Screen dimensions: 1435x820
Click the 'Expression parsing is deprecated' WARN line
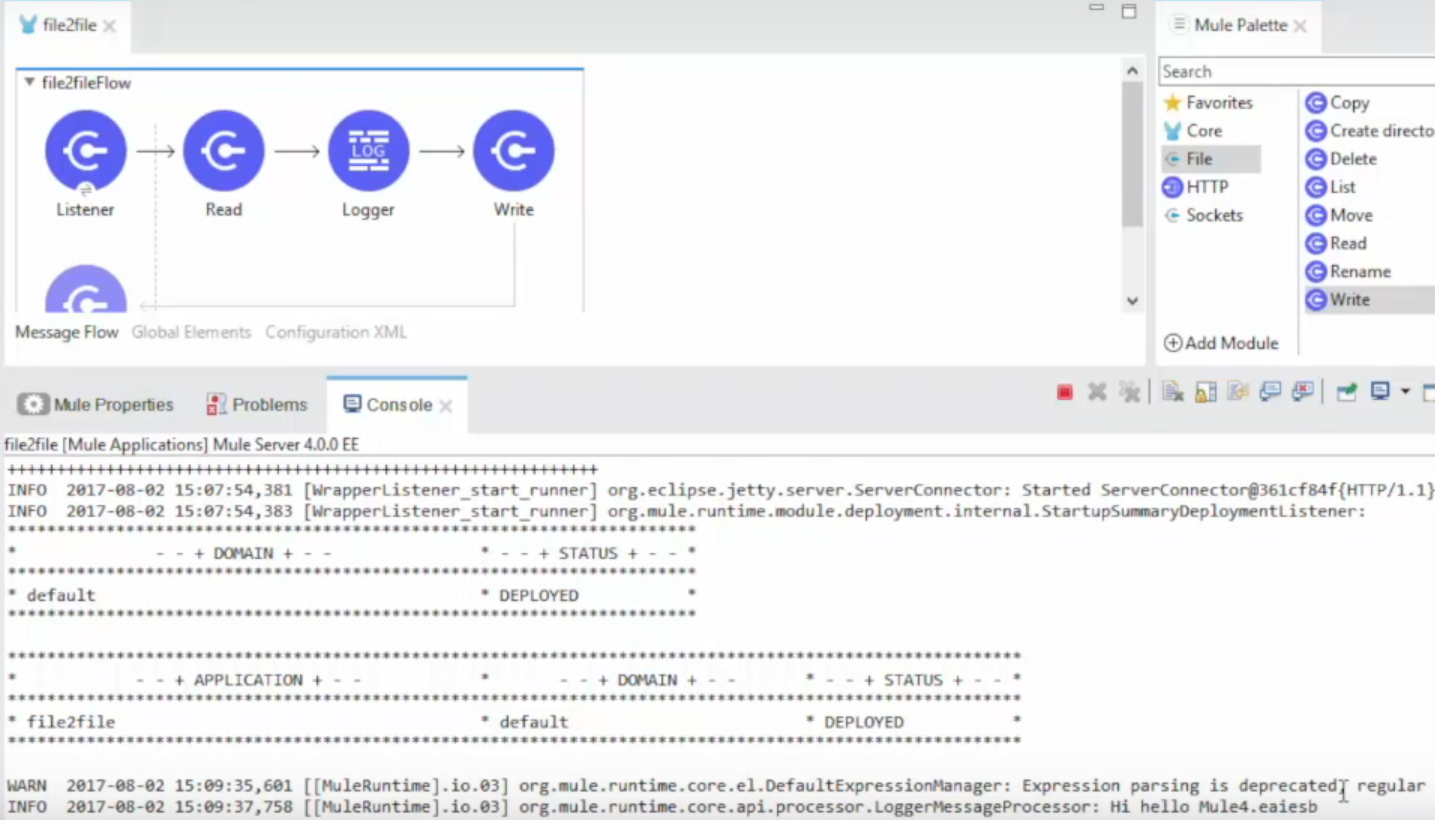(716, 786)
